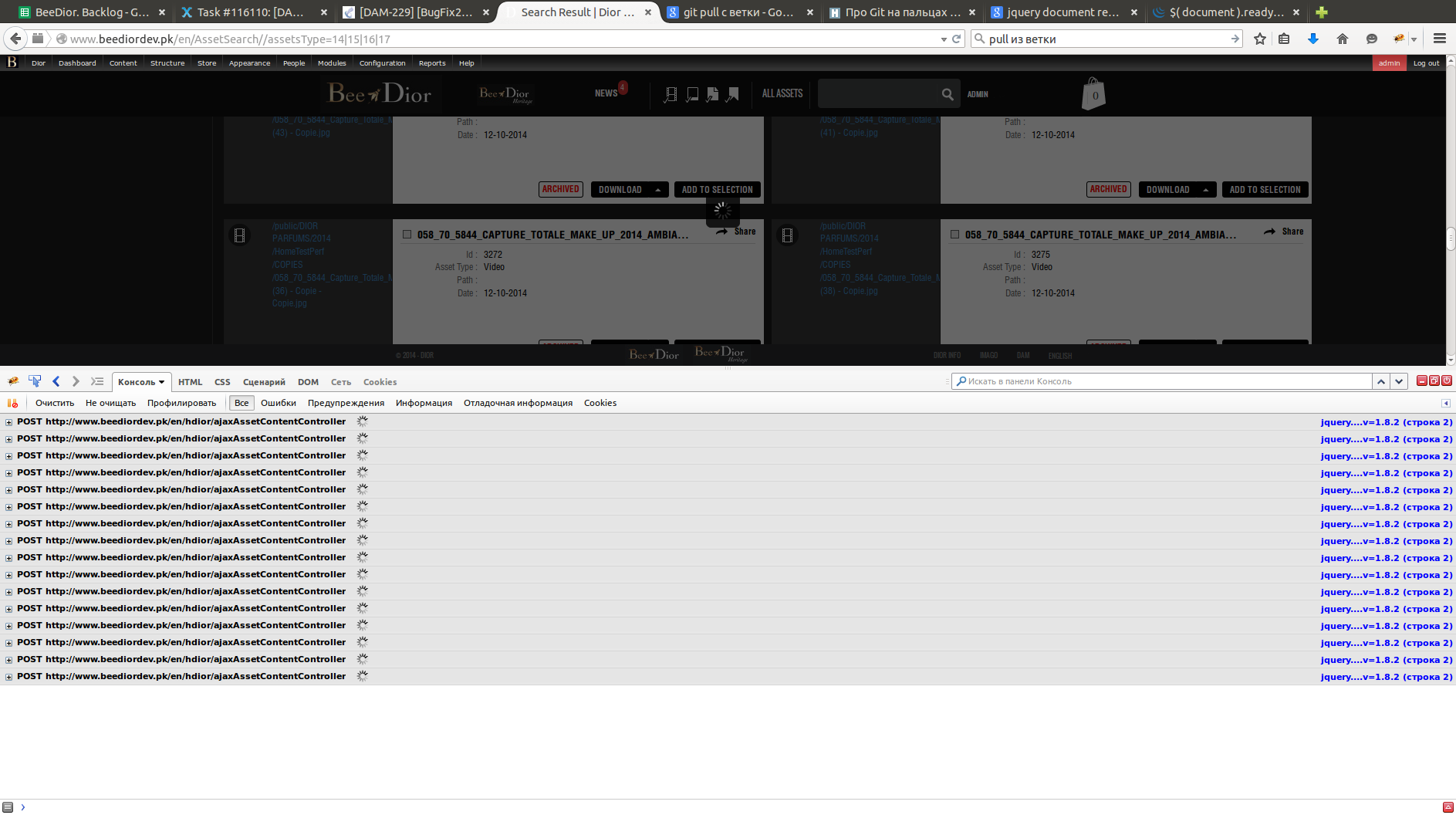Image resolution: width=1456 pixels, height=815 pixels.
Task: Click left ADD TO SELECTION button
Action: (718, 190)
